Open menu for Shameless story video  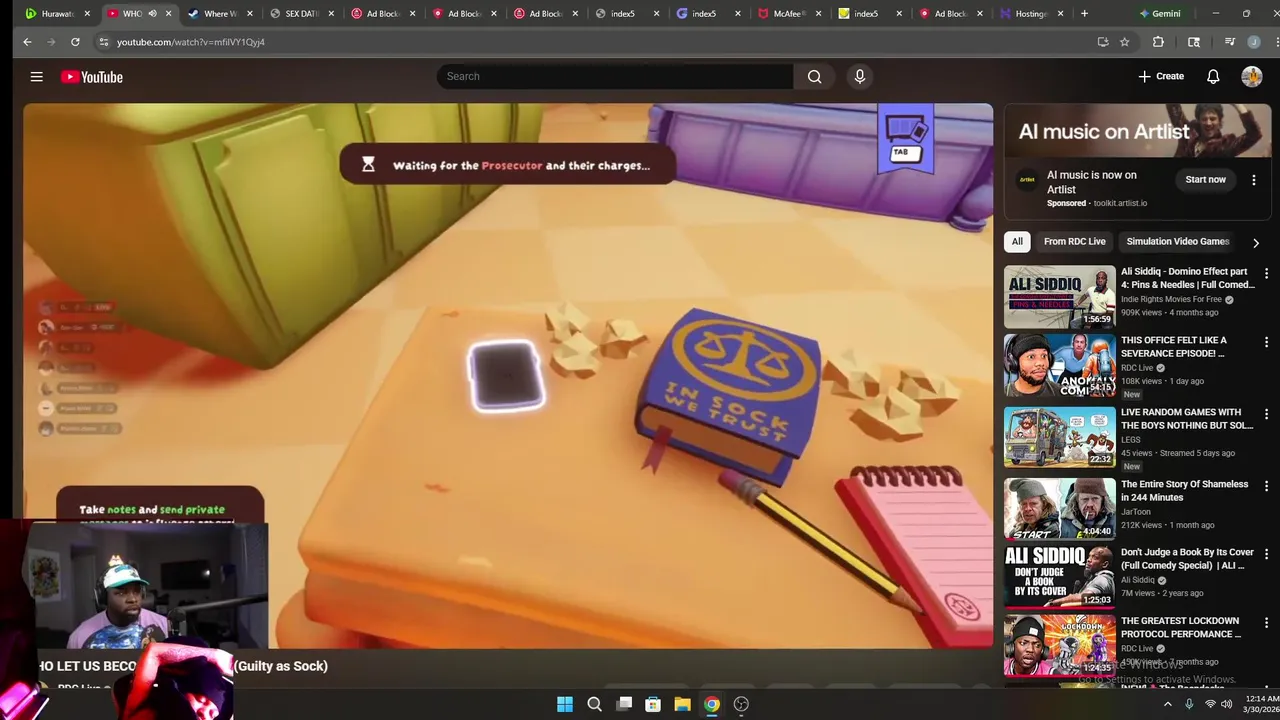[x=1266, y=486]
